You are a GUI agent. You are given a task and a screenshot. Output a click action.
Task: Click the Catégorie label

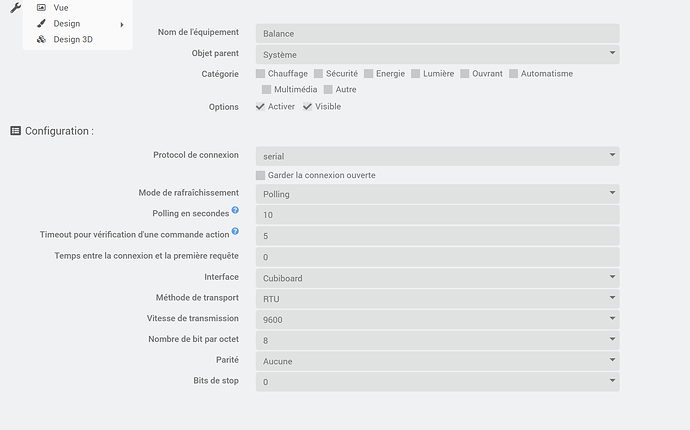(220, 74)
